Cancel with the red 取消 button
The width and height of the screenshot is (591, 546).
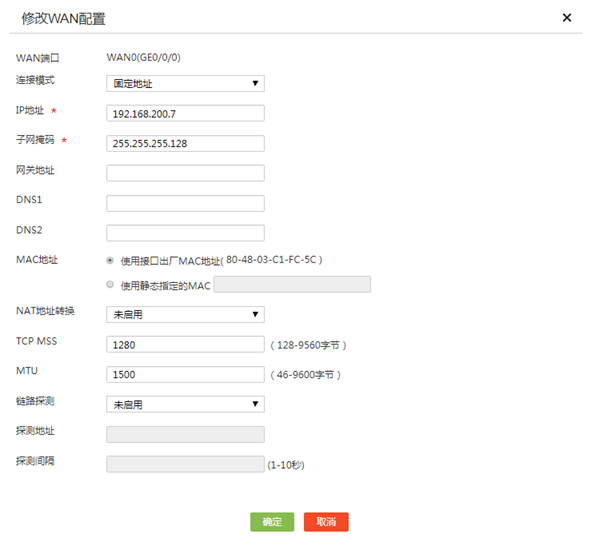pos(326,522)
